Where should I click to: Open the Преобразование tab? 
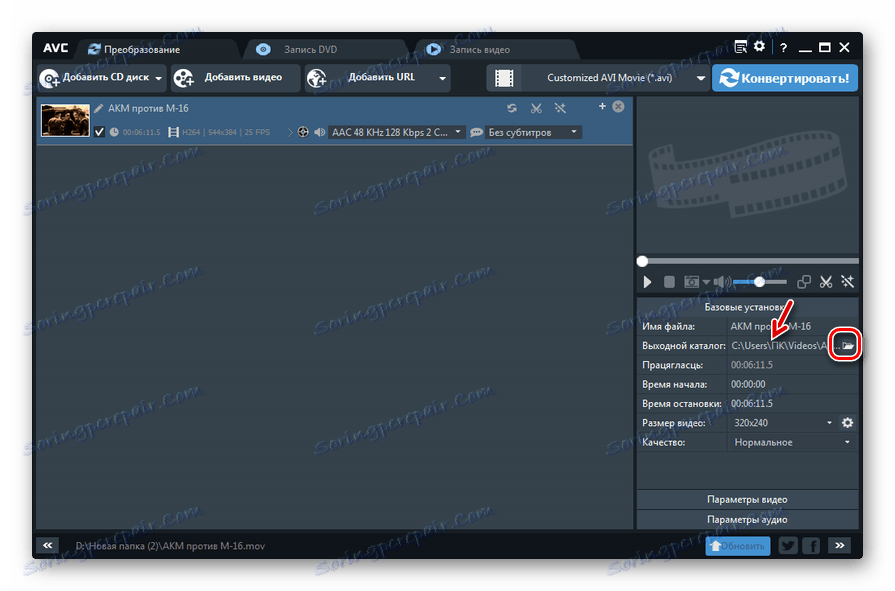coord(156,50)
